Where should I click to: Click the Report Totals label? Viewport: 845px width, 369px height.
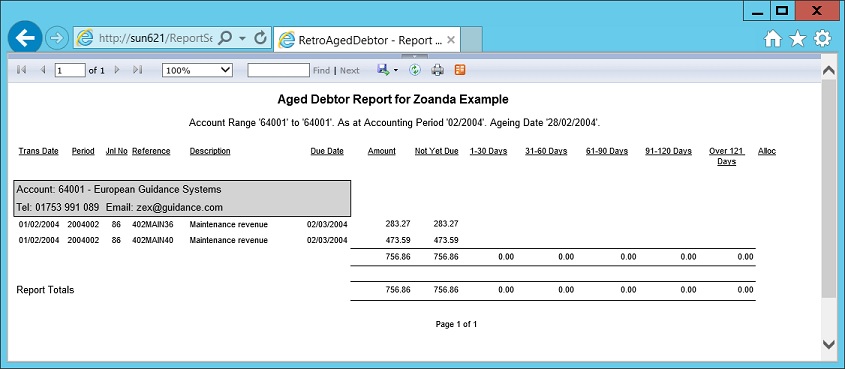[x=45, y=290]
